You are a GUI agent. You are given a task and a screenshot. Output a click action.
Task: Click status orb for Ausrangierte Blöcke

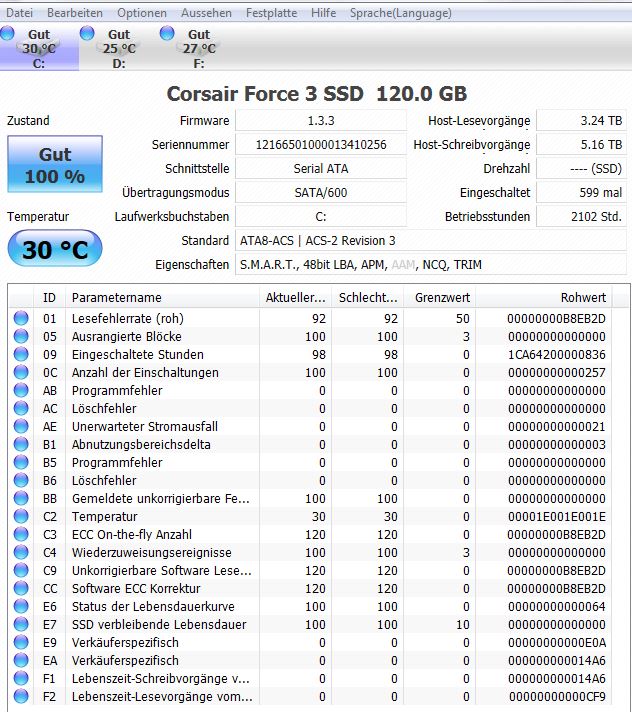[21, 336]
